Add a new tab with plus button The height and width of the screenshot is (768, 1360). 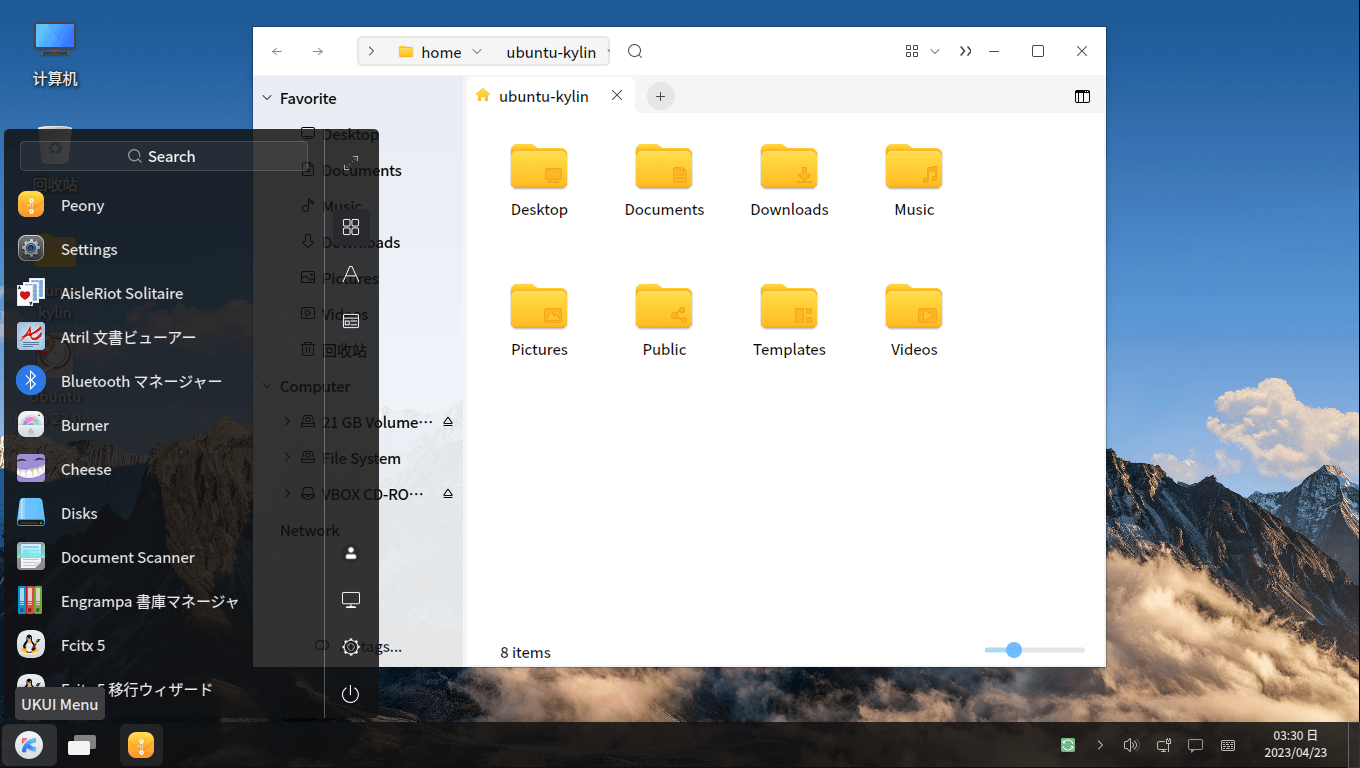(660, 97)
